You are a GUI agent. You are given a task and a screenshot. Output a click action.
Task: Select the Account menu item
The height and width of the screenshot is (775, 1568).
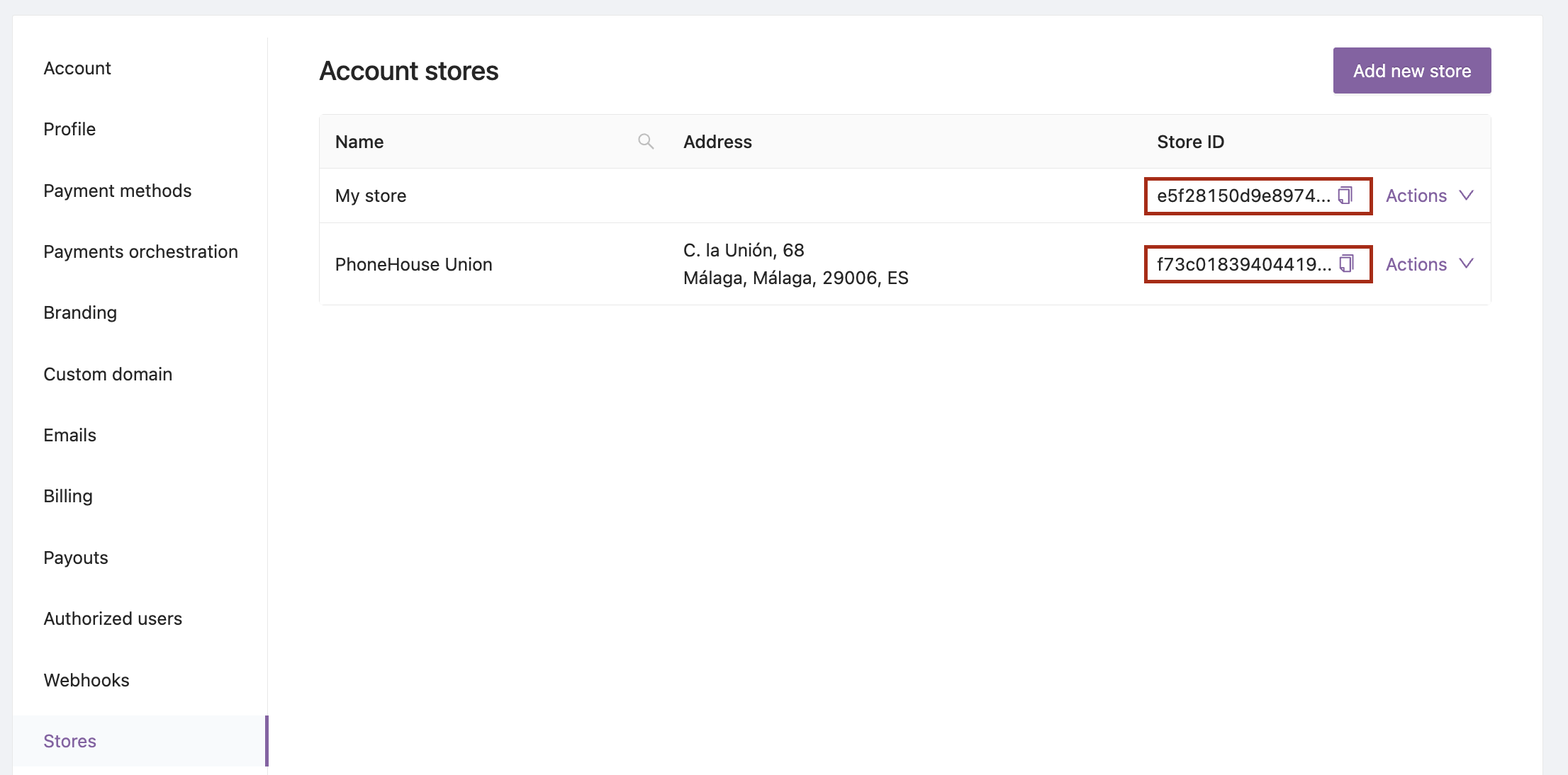click(x=78, y=67)
